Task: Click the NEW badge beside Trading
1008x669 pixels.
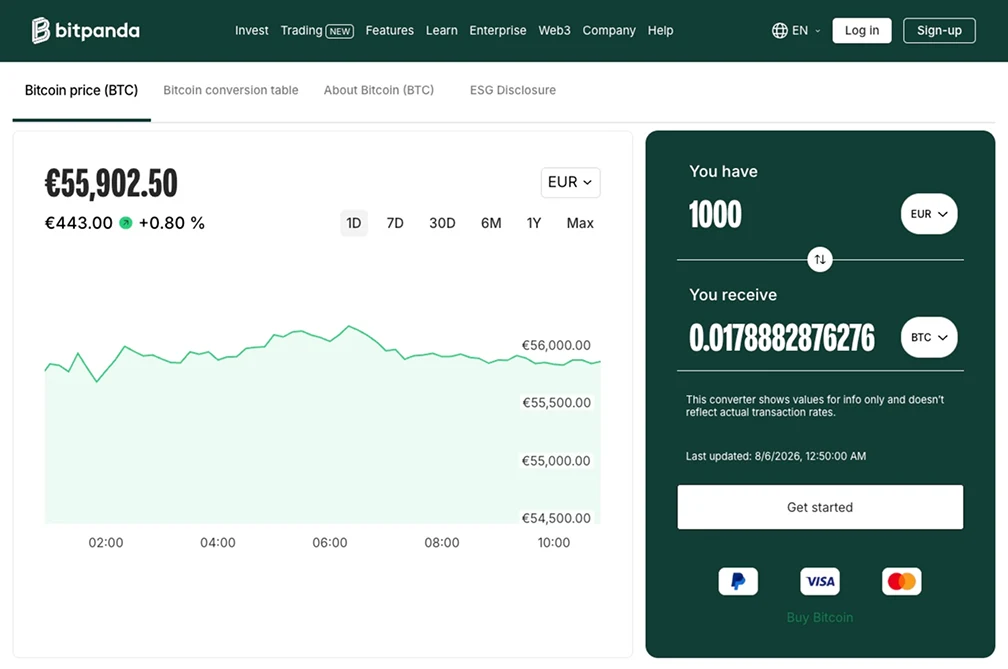Action: [339, 31]
